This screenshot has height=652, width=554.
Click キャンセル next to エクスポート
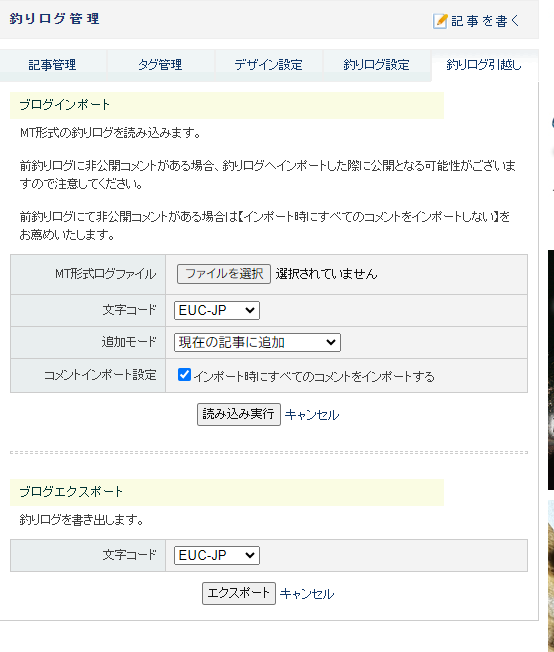pos(307,594)
